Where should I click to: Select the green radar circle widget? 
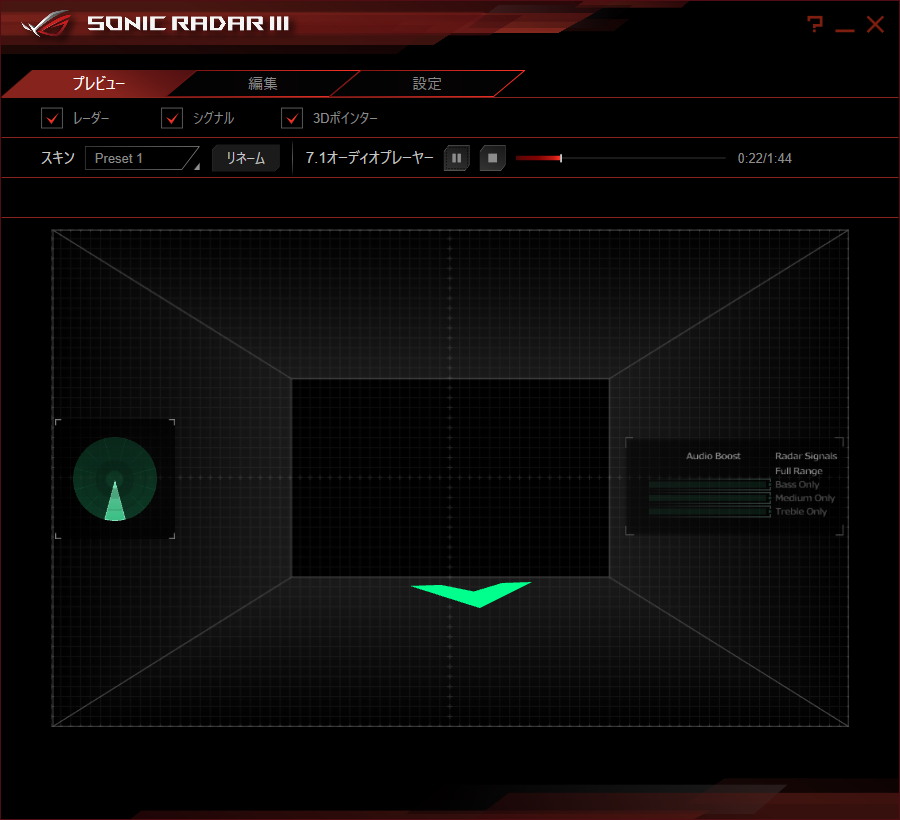coord(115,479)
